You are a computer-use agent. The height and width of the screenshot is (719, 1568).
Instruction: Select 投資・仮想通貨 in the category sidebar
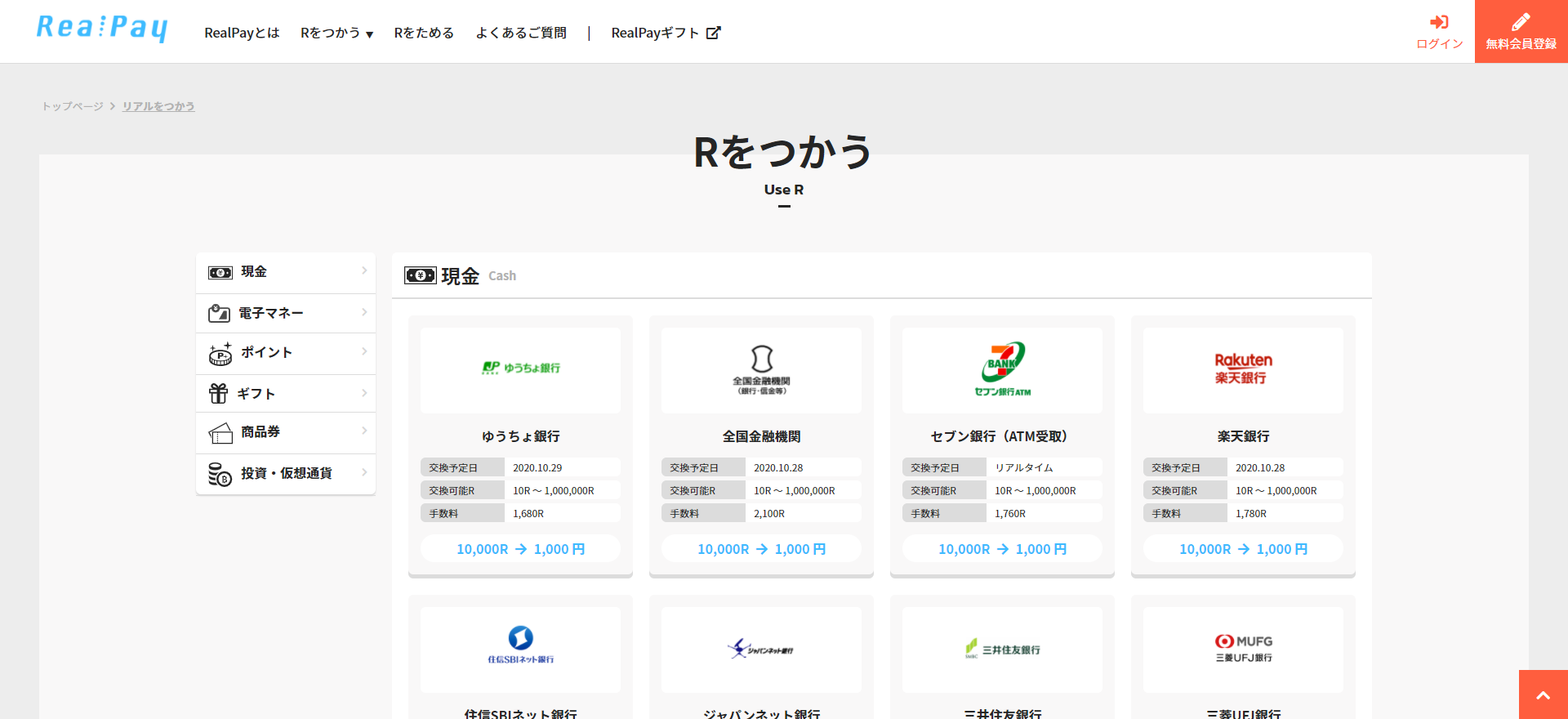point(286,474)
